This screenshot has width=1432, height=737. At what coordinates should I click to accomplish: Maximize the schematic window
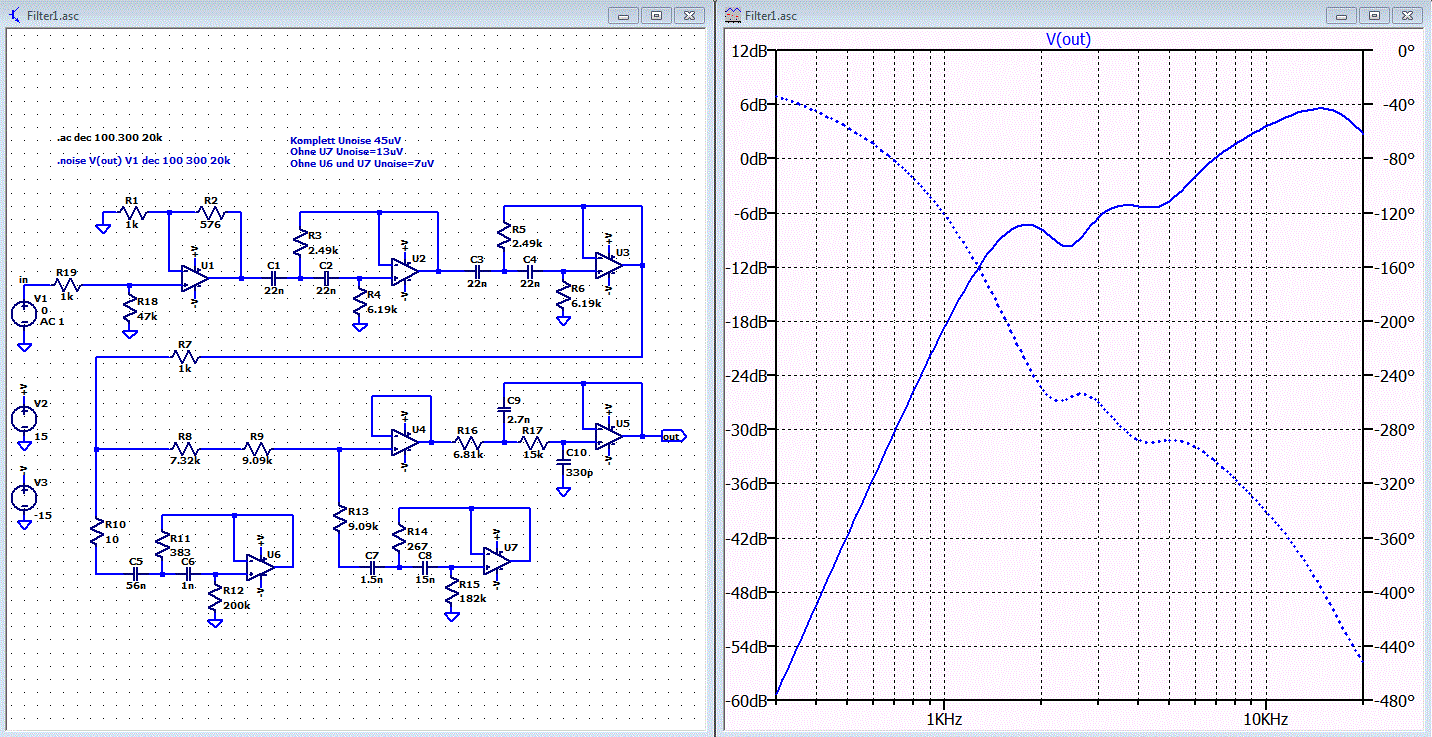pyautogui.click(x=657, y=15)
